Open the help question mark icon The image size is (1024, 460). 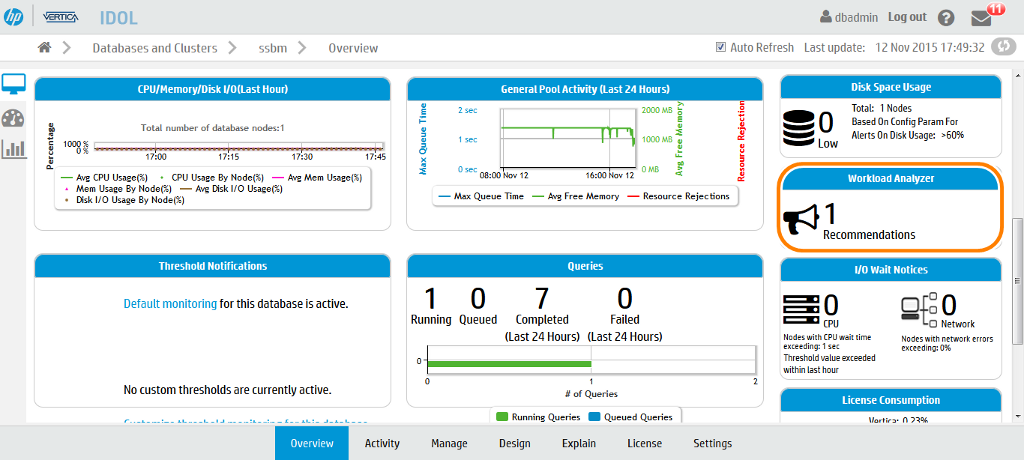point(946,18)
